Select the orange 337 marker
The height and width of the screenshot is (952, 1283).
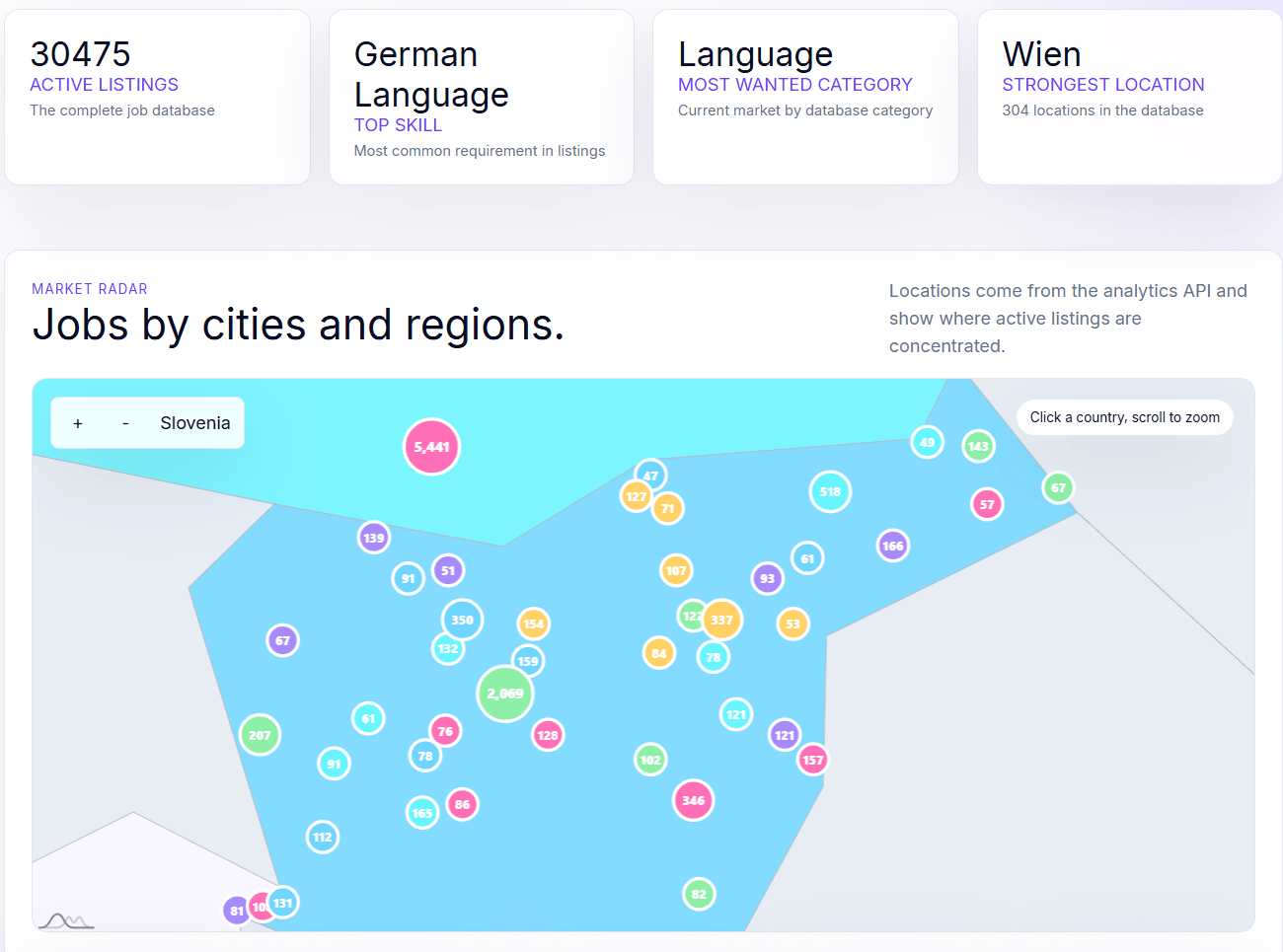(x=721, y=620)
